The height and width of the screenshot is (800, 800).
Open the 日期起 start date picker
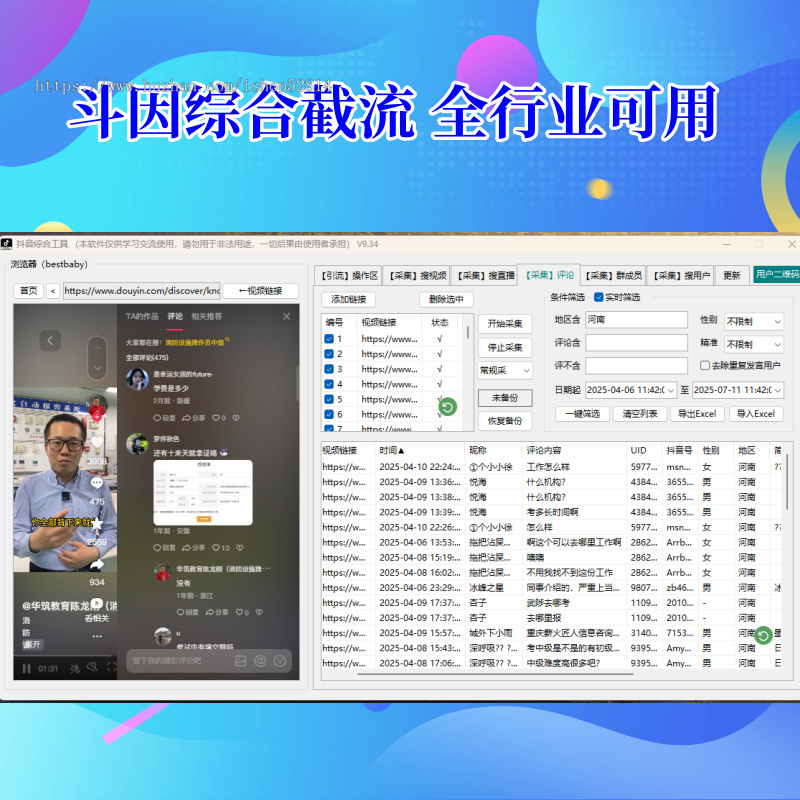[x=631, y=390]
